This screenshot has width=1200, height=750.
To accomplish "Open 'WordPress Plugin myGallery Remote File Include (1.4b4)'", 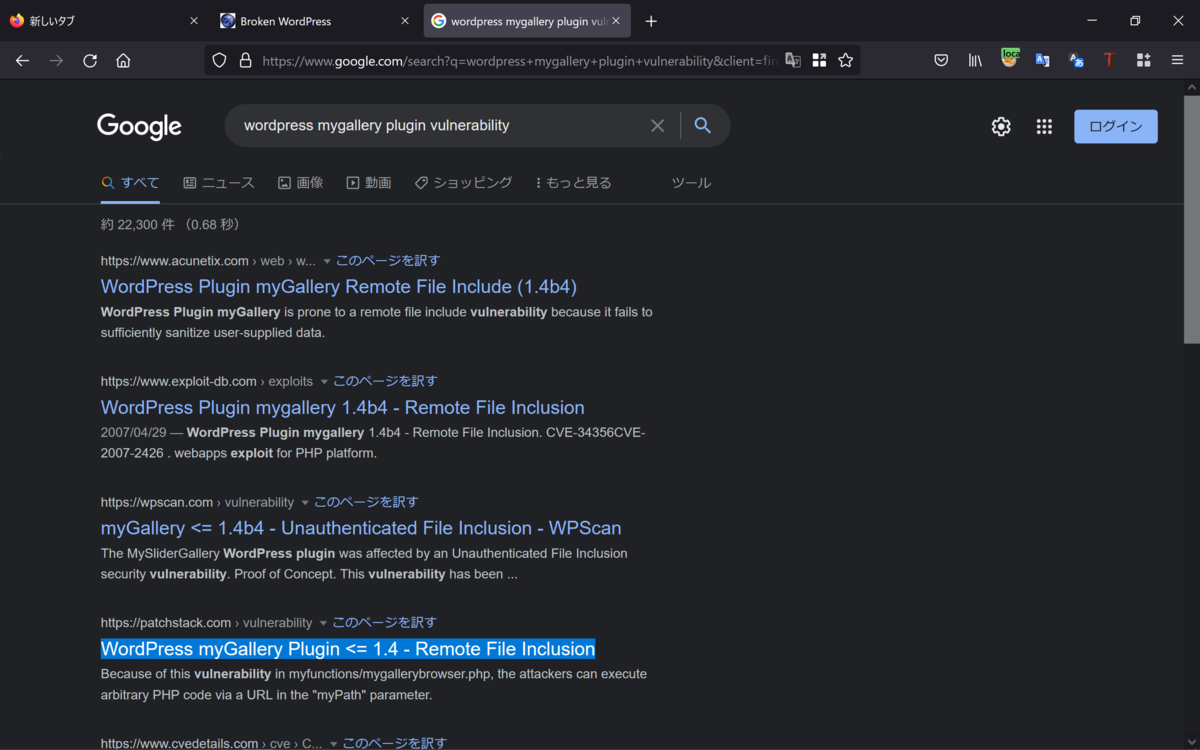I will pyautogui.click(x=339, y=287).
